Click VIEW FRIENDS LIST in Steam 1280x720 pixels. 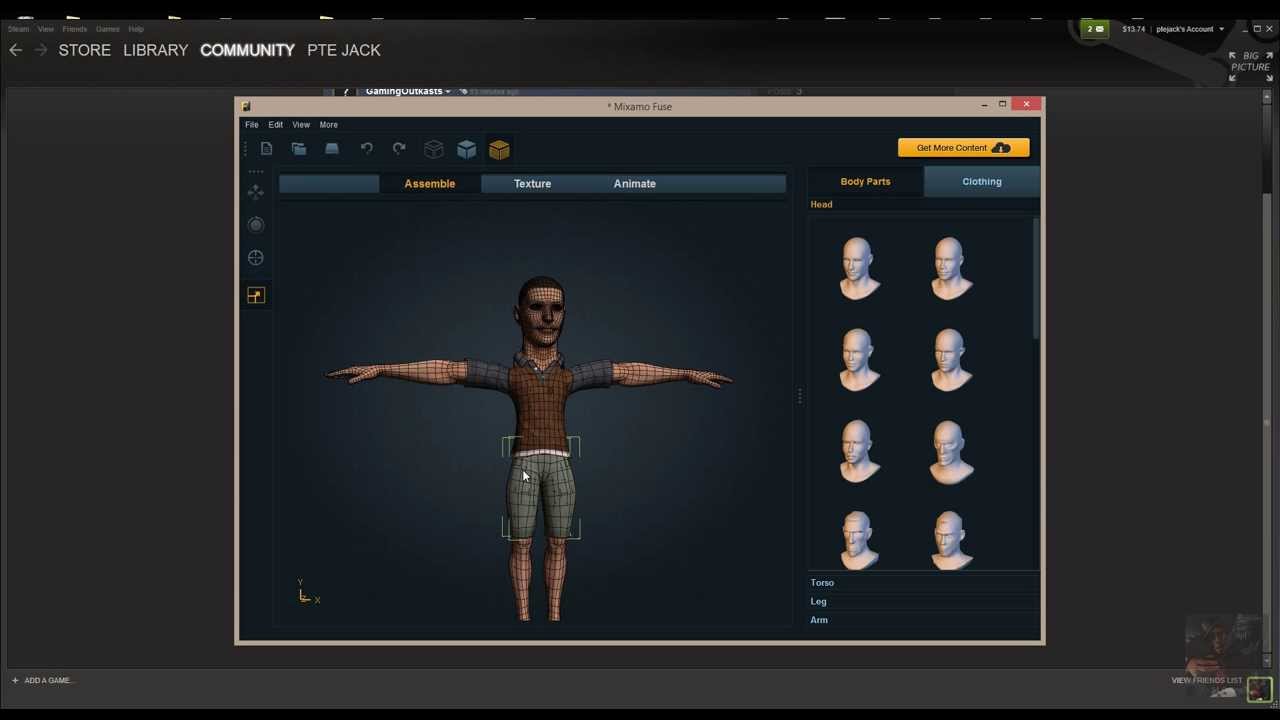pos(1207,680)
